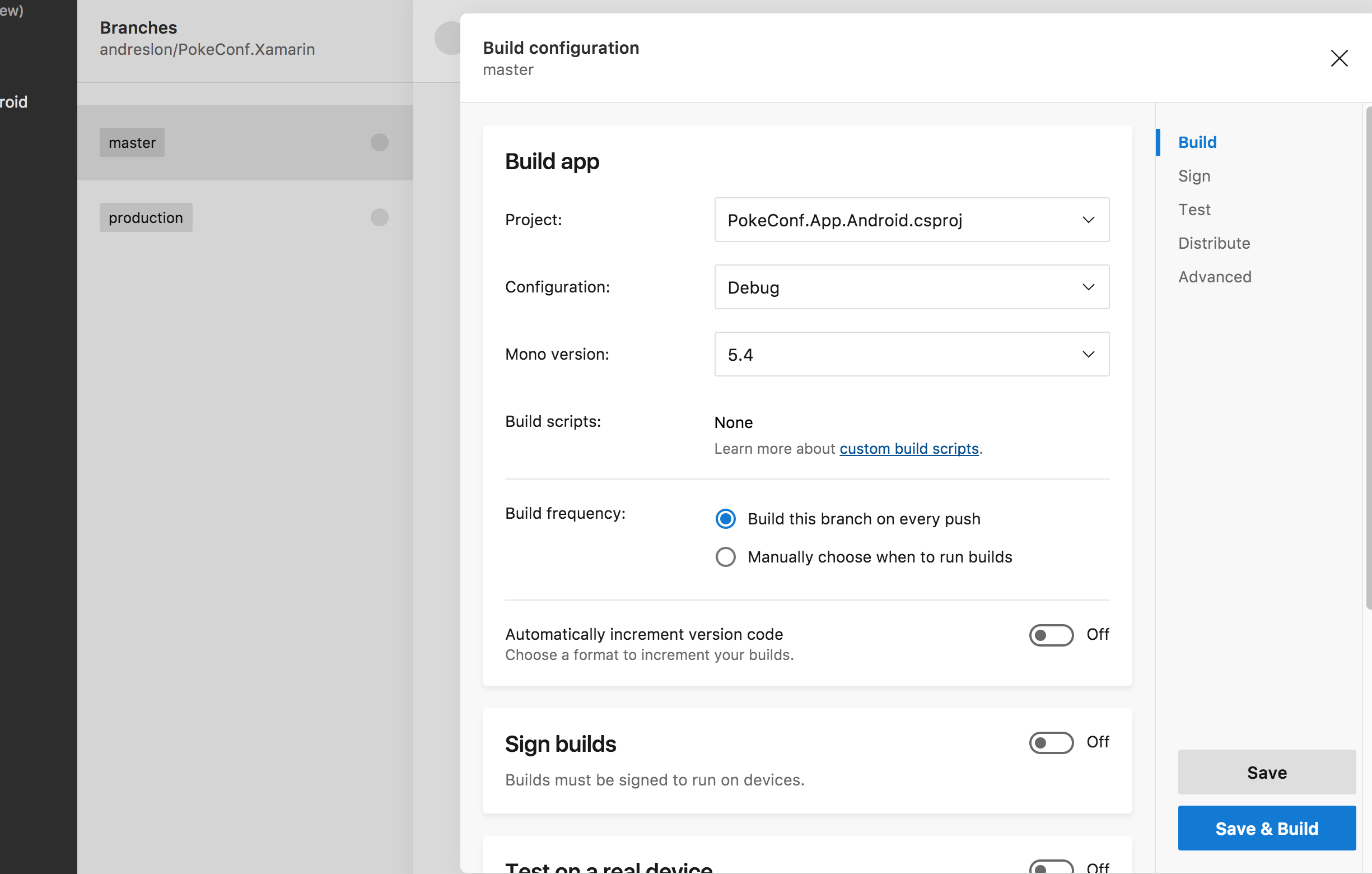Click the master branch status circle
This screenshot has height=874, width=1372.
point(380,142)
